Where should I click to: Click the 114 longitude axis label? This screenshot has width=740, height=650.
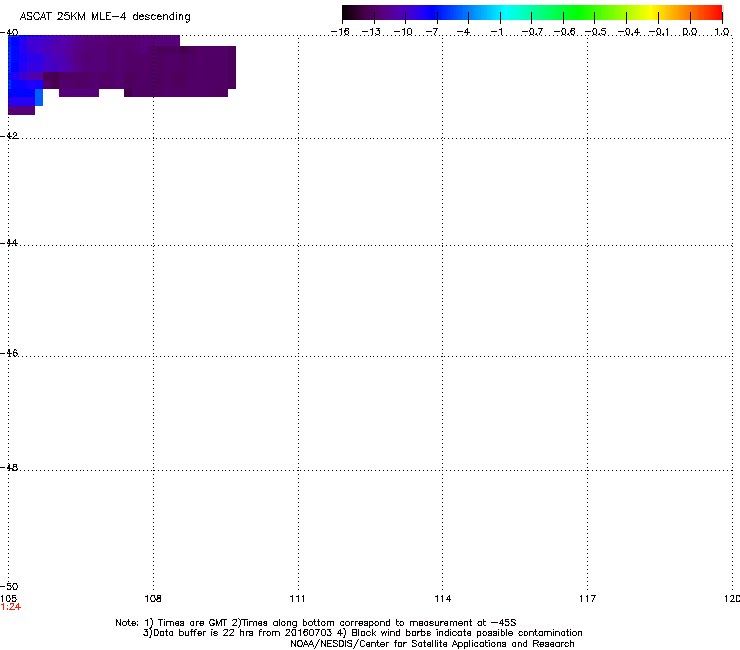(443, 599)
